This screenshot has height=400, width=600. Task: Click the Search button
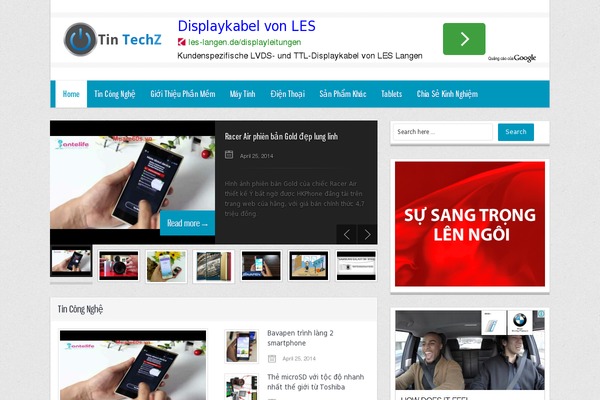click(516, 132)
